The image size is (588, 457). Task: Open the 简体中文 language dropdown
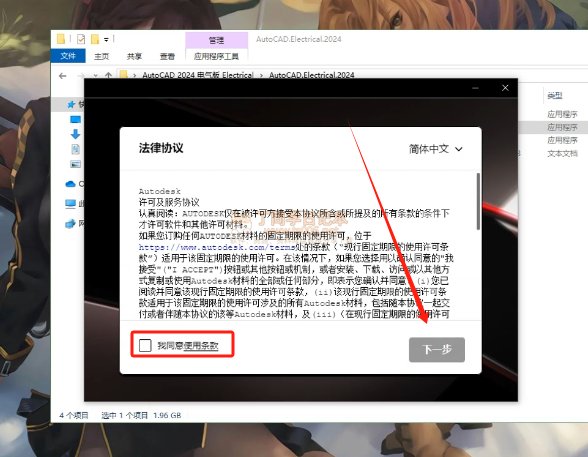[435, 149]
